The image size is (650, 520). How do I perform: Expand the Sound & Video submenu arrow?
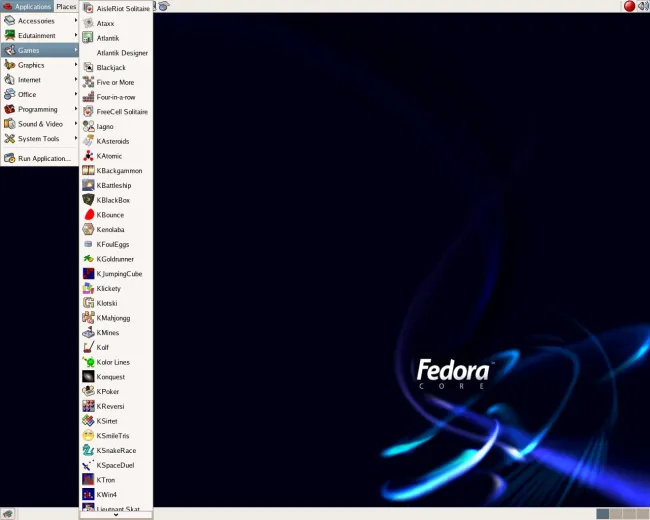pos(75,124)
